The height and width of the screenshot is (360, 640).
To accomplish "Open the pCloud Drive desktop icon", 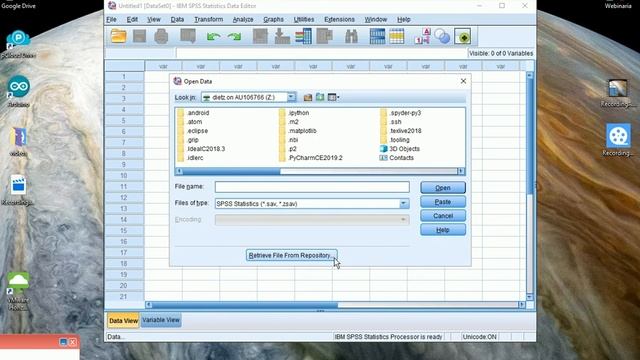I will pyautogui.click(x=18, y=44).
